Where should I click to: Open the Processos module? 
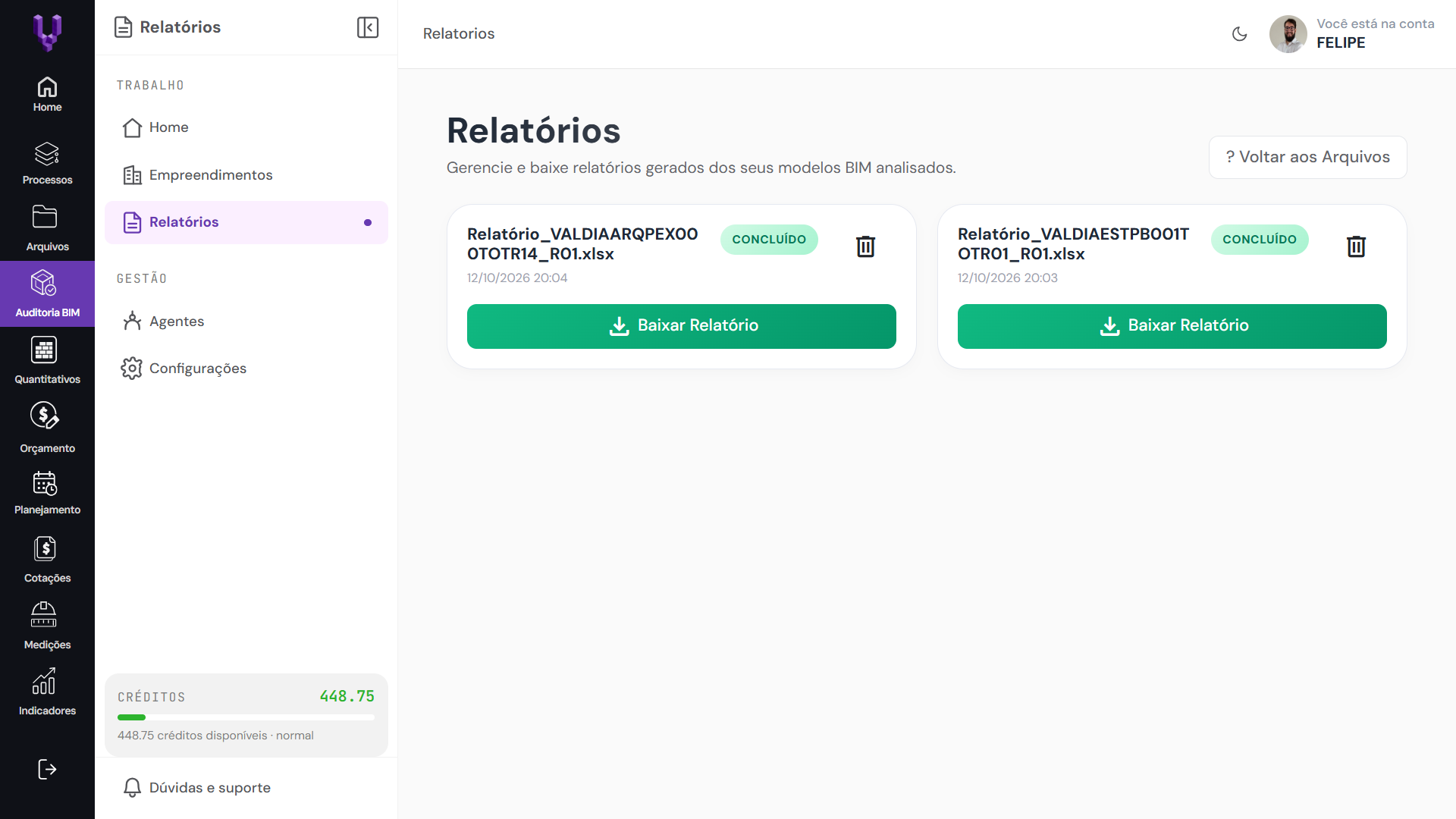tap(47, 163)
